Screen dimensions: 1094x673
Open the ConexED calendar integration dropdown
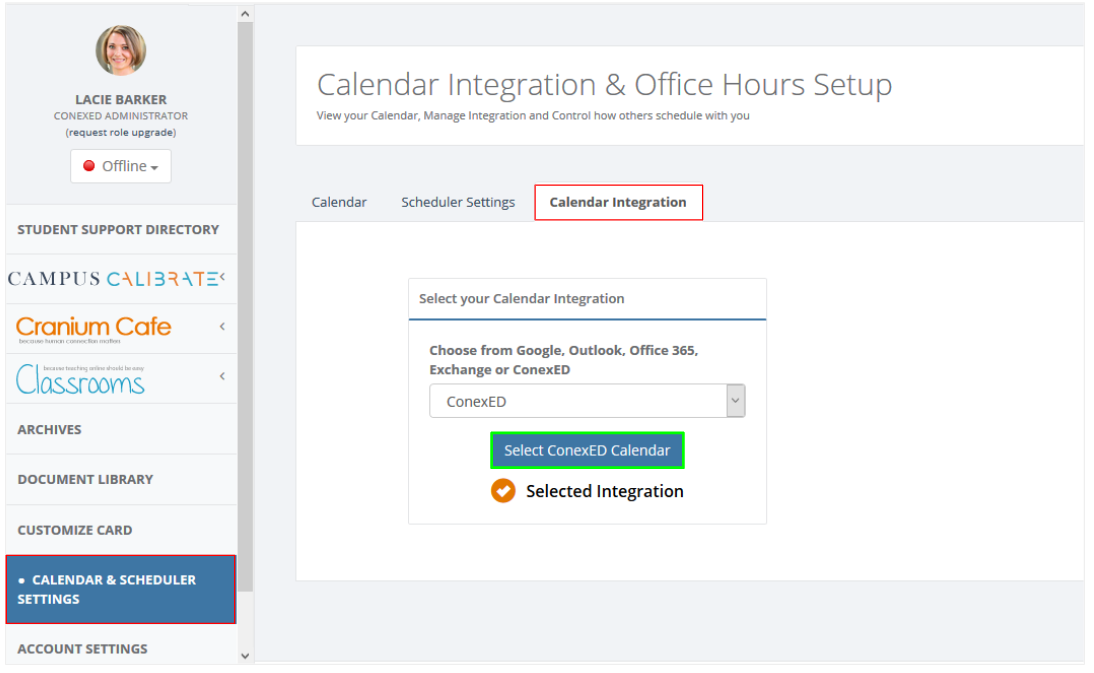tap(587, 401)
